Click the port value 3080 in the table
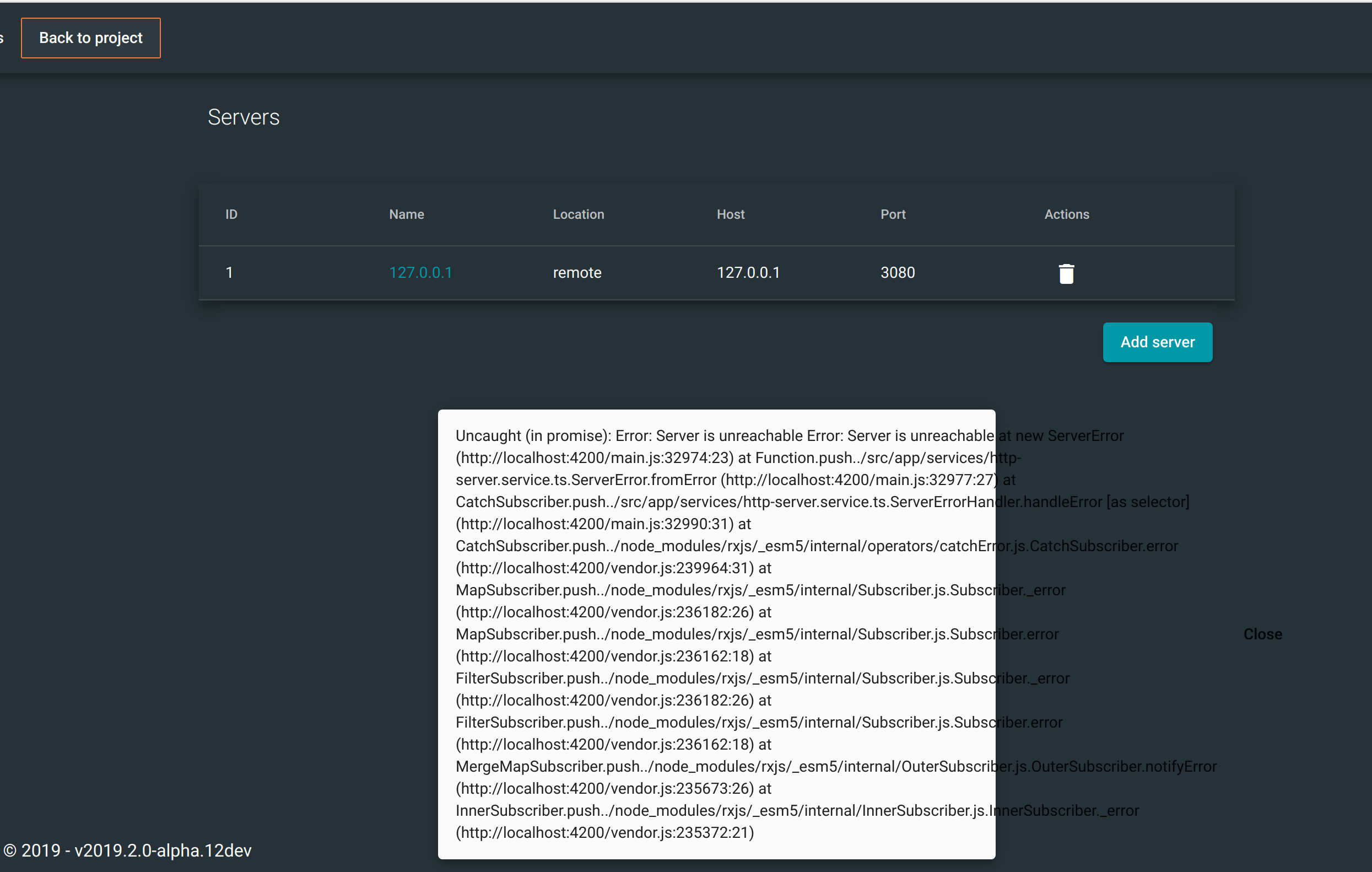Screen dimensions: 1372x872 [x=898, y=272]
